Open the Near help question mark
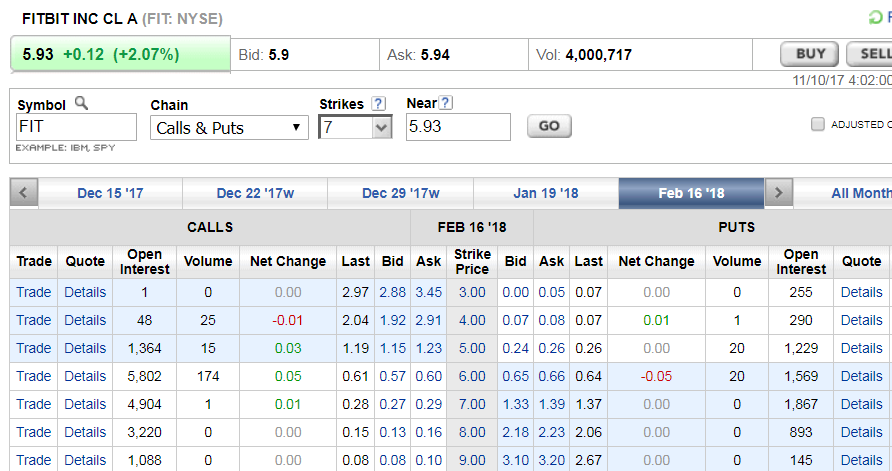The width and height of the screenshot is (892, 471). [446, 103]
